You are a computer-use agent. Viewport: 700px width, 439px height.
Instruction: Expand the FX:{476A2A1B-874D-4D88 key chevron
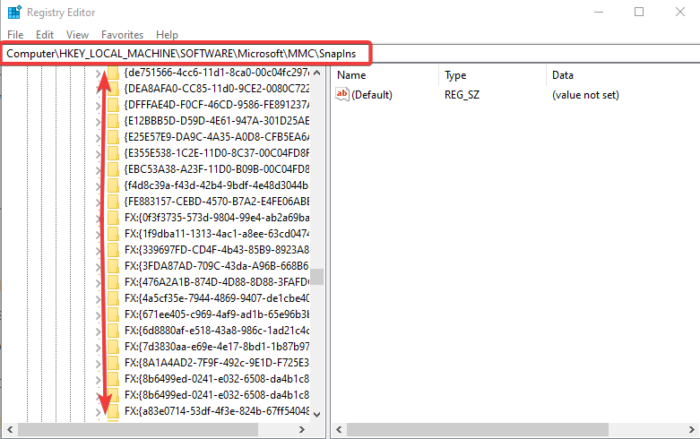tap(98, 283)
